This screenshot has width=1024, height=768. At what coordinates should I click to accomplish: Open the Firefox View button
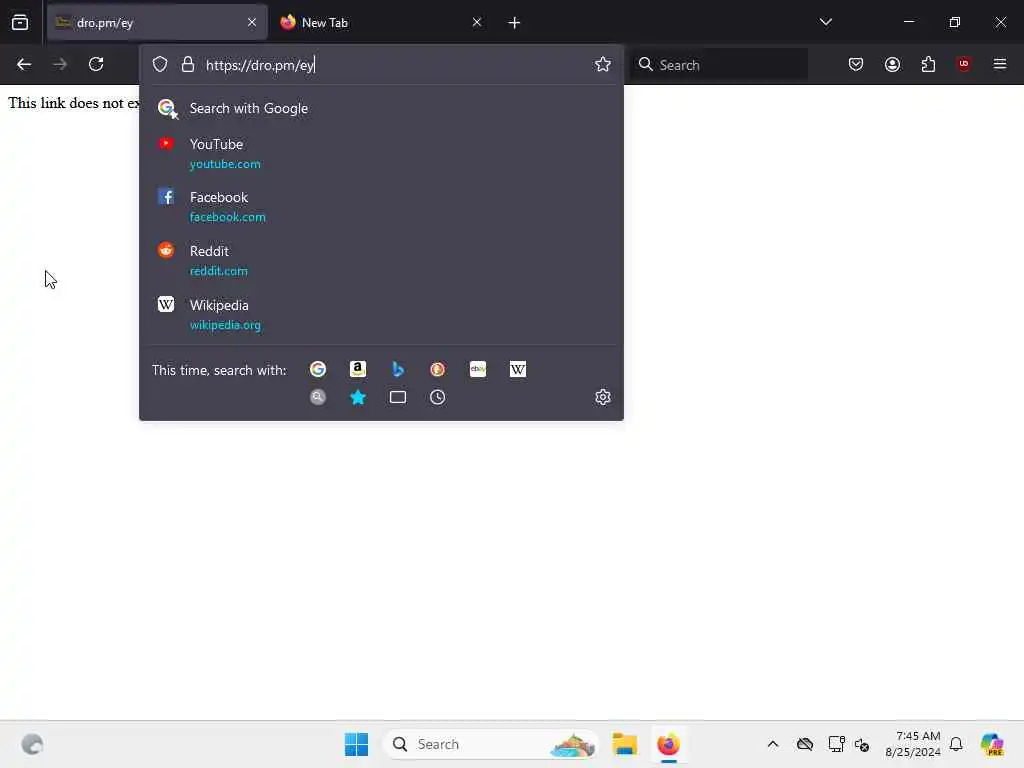(20, 22)
